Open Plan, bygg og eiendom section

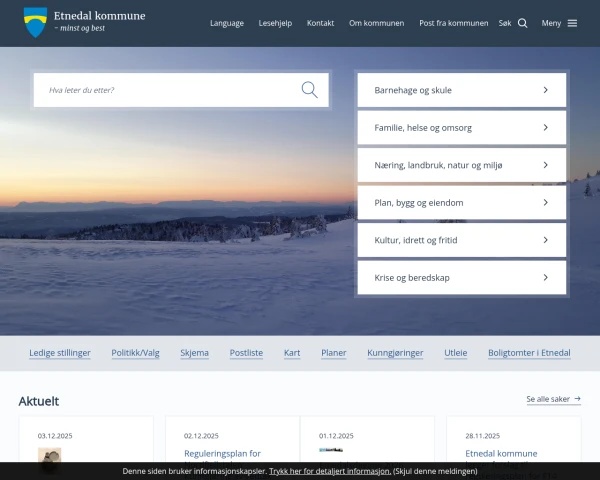coord(461,203)
